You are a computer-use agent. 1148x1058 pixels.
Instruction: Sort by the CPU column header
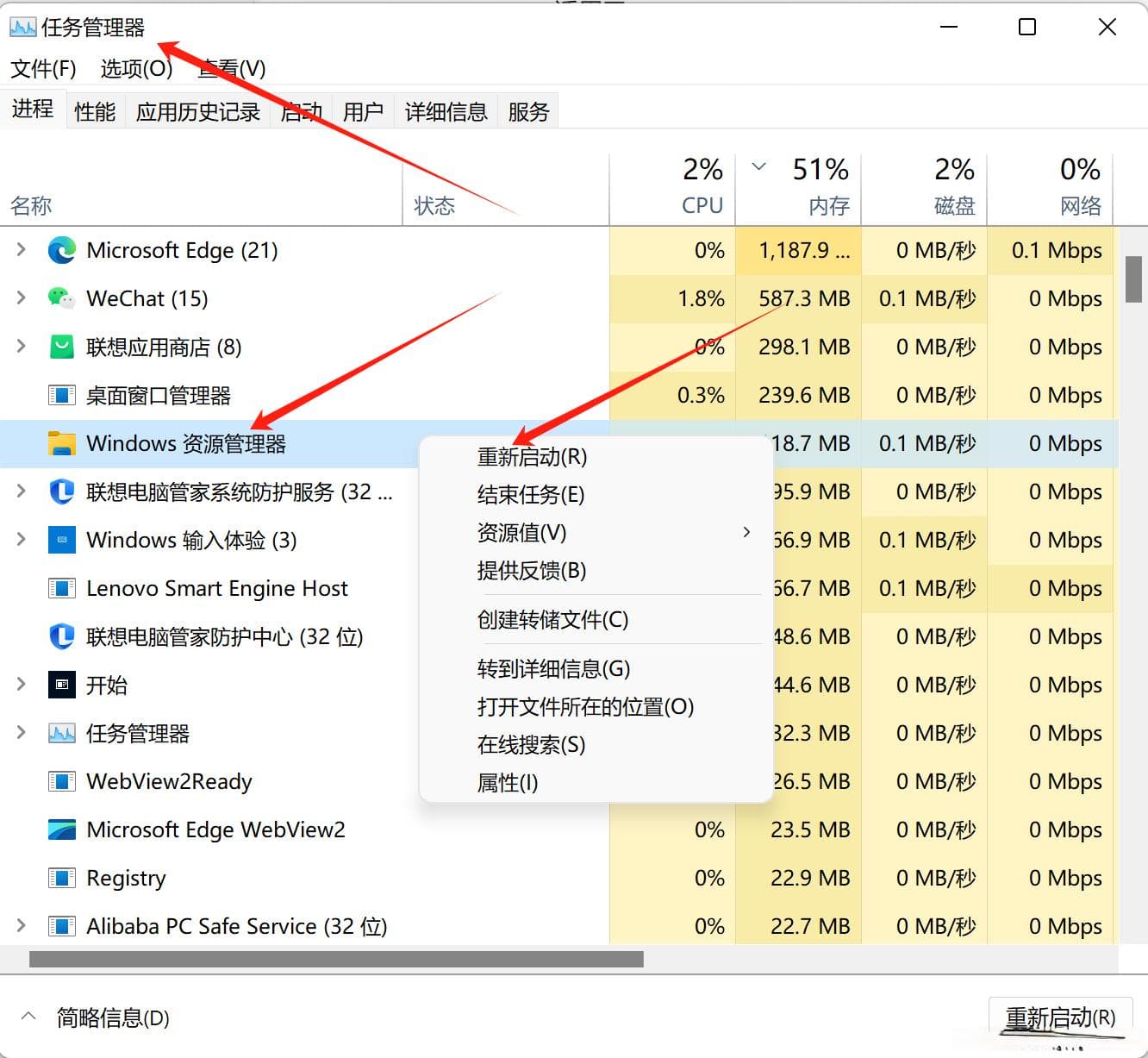672,189
